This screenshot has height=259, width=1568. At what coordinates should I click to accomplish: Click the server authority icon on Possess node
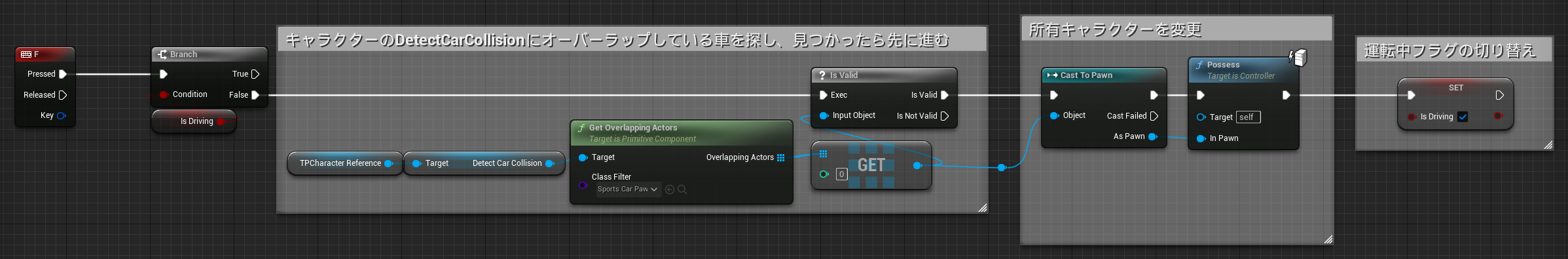[x=1298, y=58]
